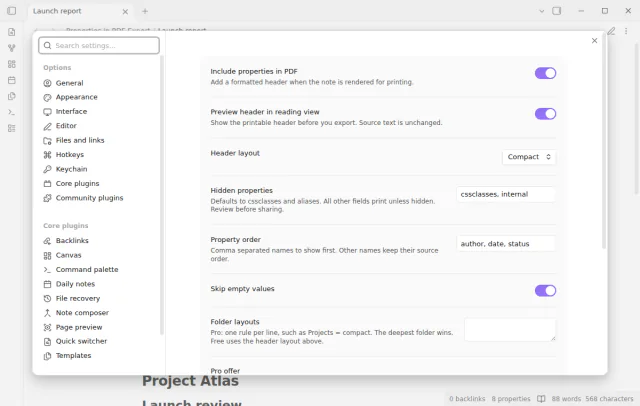Open the more options dots menu
The height and width of the screenshot is (406, 640).
(626, 31)
